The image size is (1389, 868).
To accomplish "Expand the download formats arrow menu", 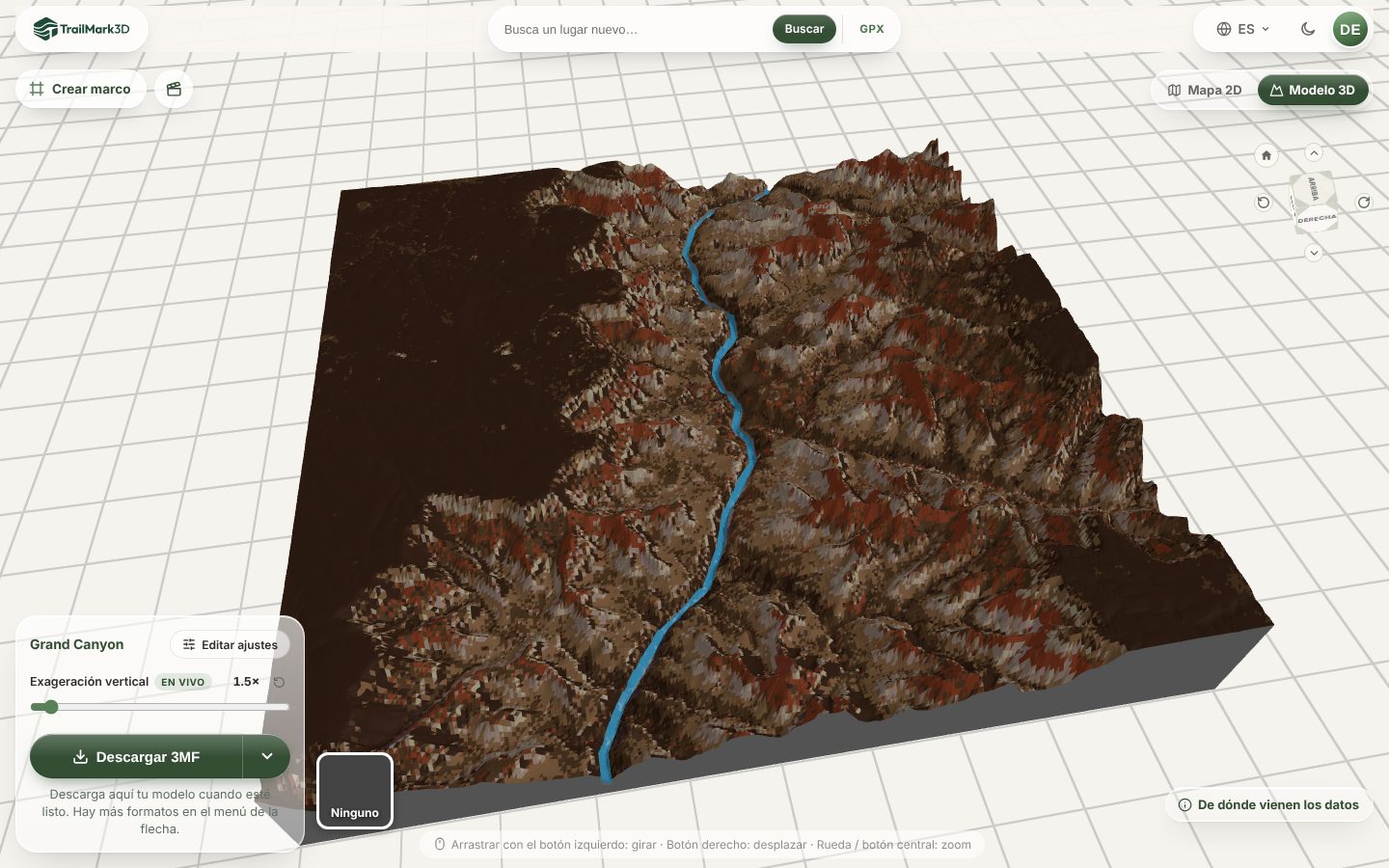I will [x=267, y=757].
